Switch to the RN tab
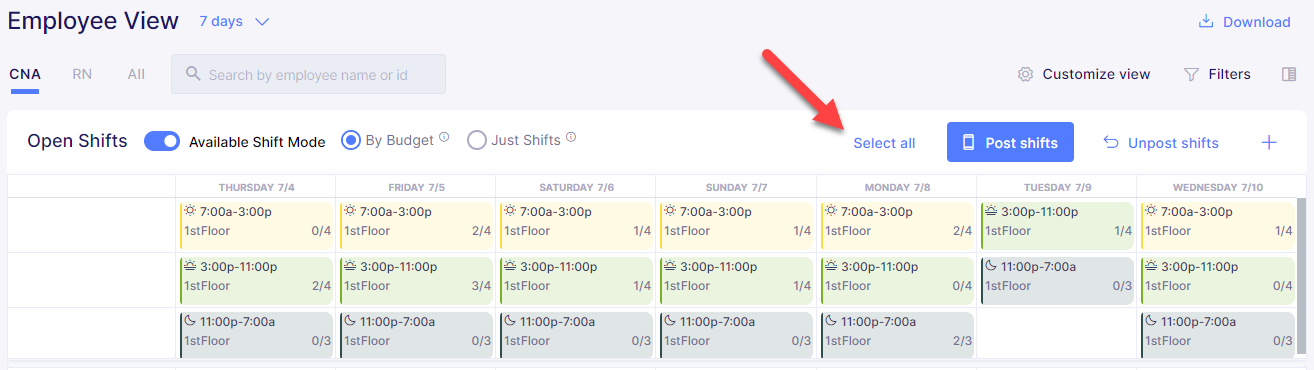 coord(82,74)
